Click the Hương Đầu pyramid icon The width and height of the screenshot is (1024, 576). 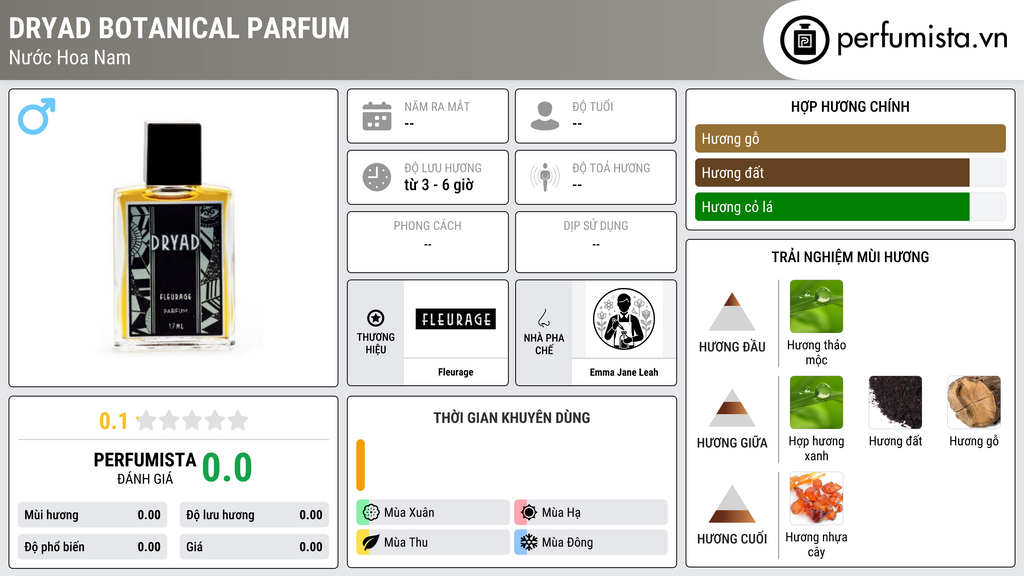(x=732, y=312)
